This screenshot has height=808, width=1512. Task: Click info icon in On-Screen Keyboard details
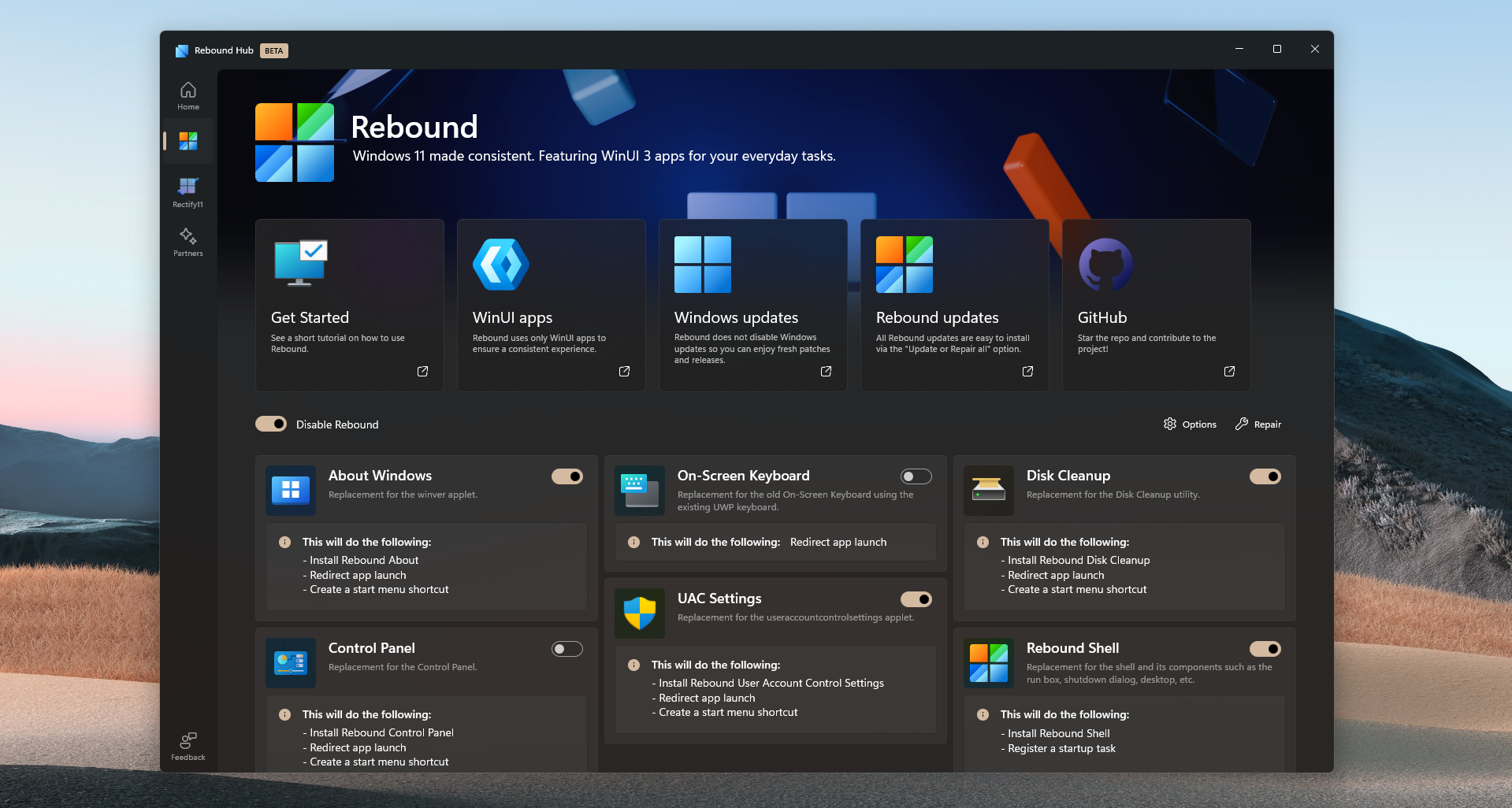(633, 542)
